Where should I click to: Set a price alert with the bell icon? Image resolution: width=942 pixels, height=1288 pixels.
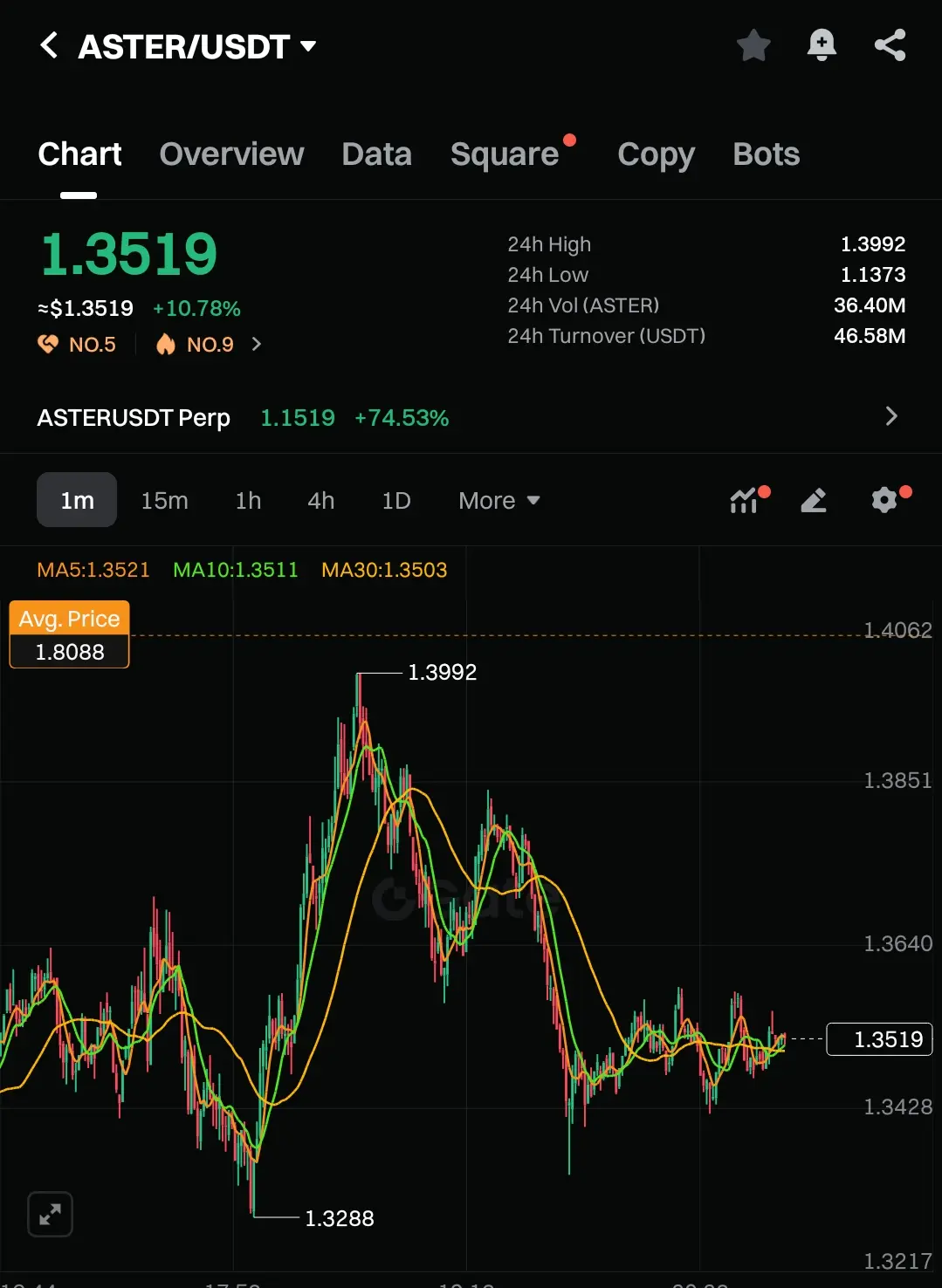point(822,45)
